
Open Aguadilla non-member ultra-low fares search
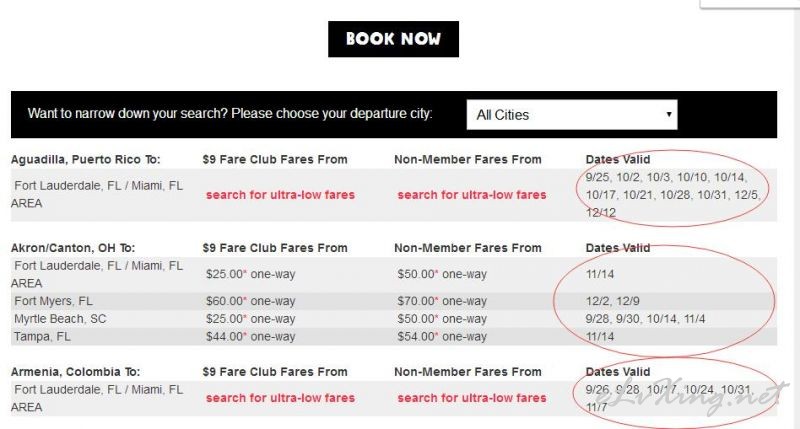[472, 195]
